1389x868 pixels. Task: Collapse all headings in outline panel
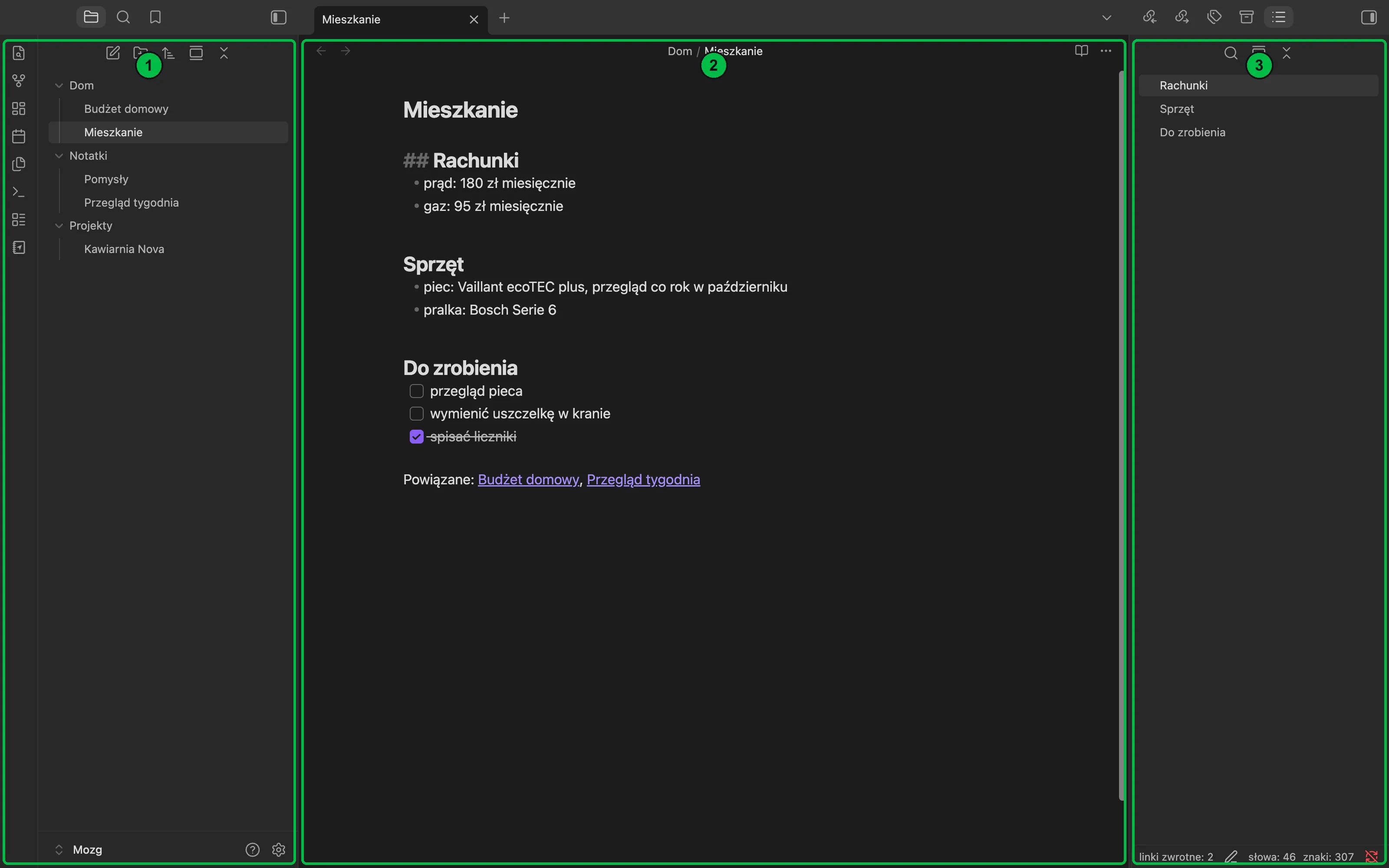1286,53
